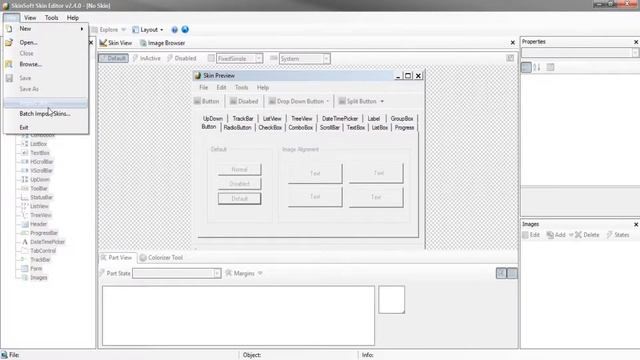Viewport: 640px width, 360px height.
Task: Click the left view toggle icon in Part View
Action: [501, 273]
